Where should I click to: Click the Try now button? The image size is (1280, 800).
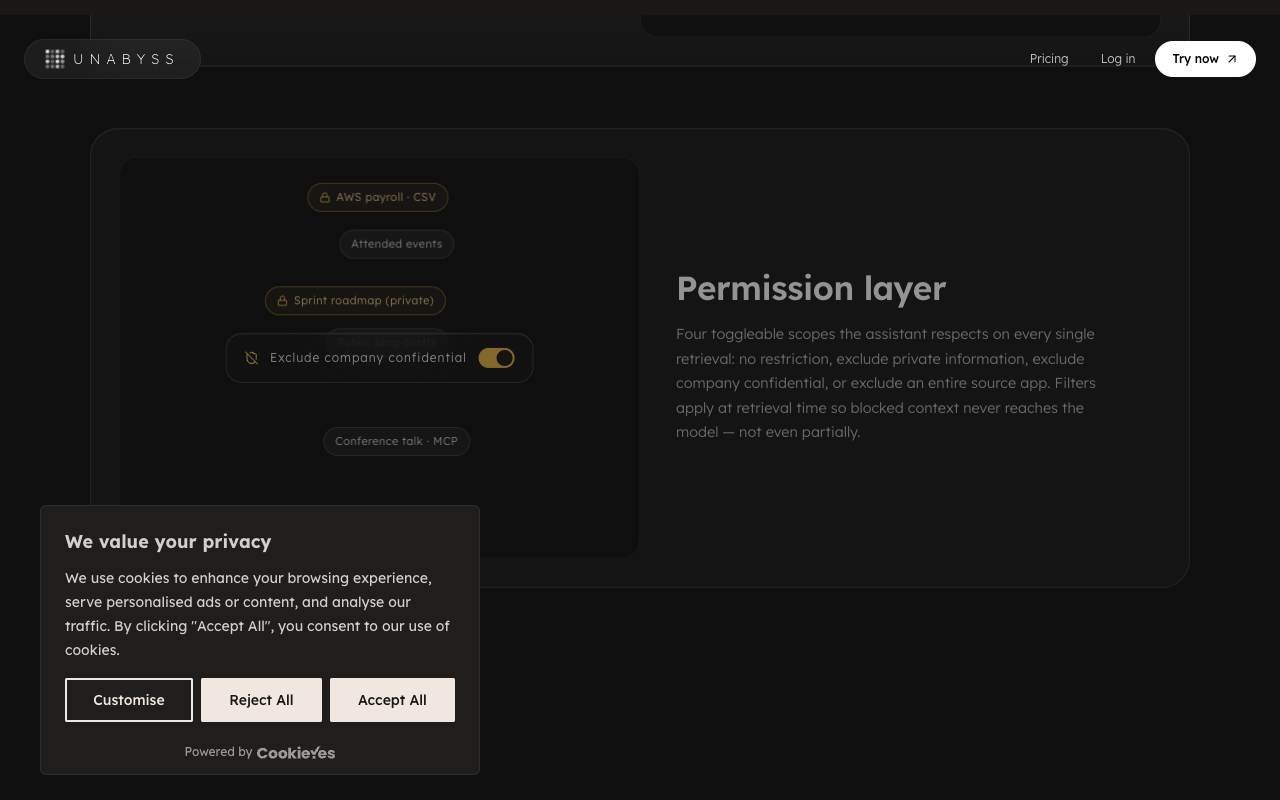[1205, 59]
